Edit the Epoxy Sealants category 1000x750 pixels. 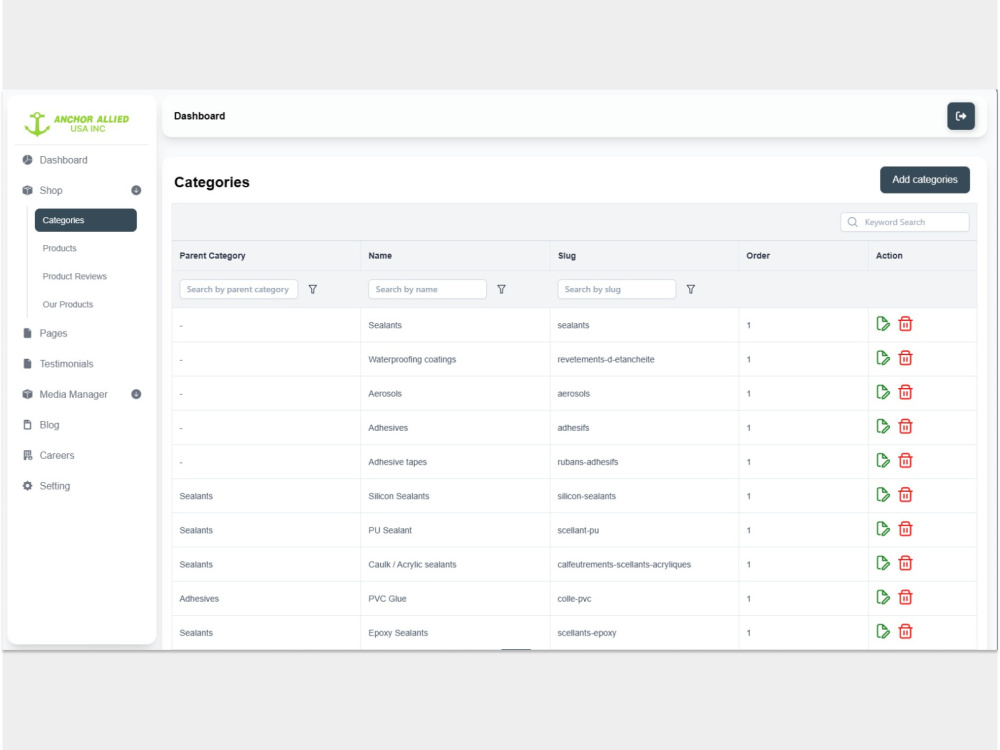(x=883, y=632)
